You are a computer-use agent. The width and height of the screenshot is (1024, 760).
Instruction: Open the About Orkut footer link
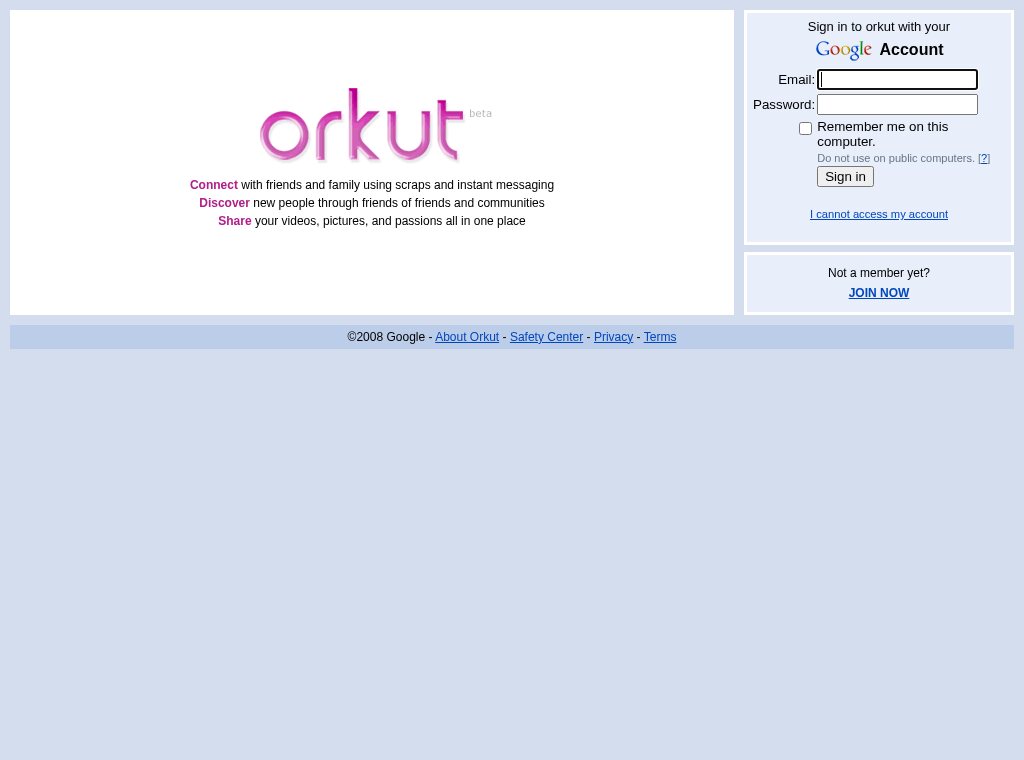pyautogui.click(x=467, y=337)
